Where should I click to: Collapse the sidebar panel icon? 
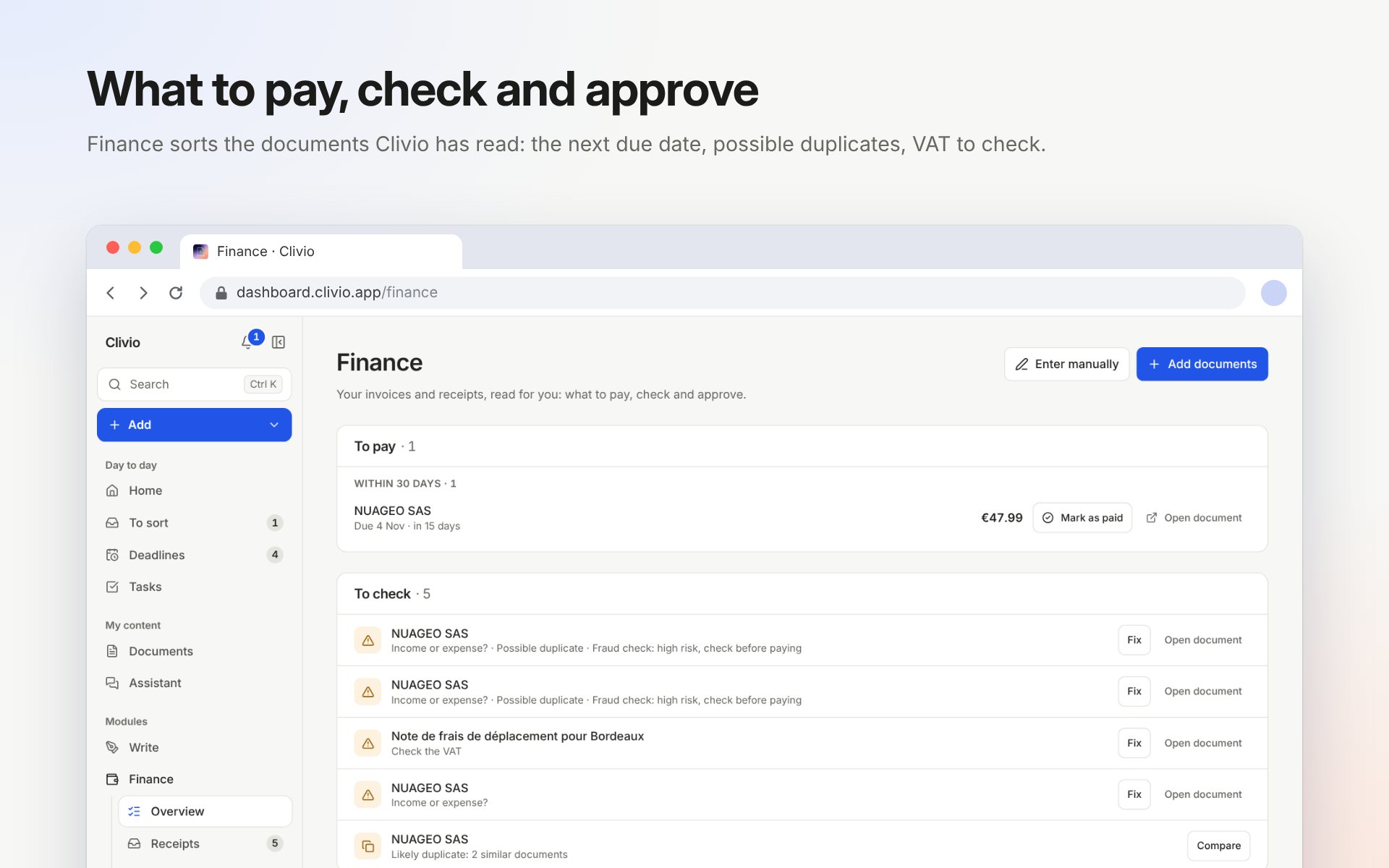(x=279, y=342)
